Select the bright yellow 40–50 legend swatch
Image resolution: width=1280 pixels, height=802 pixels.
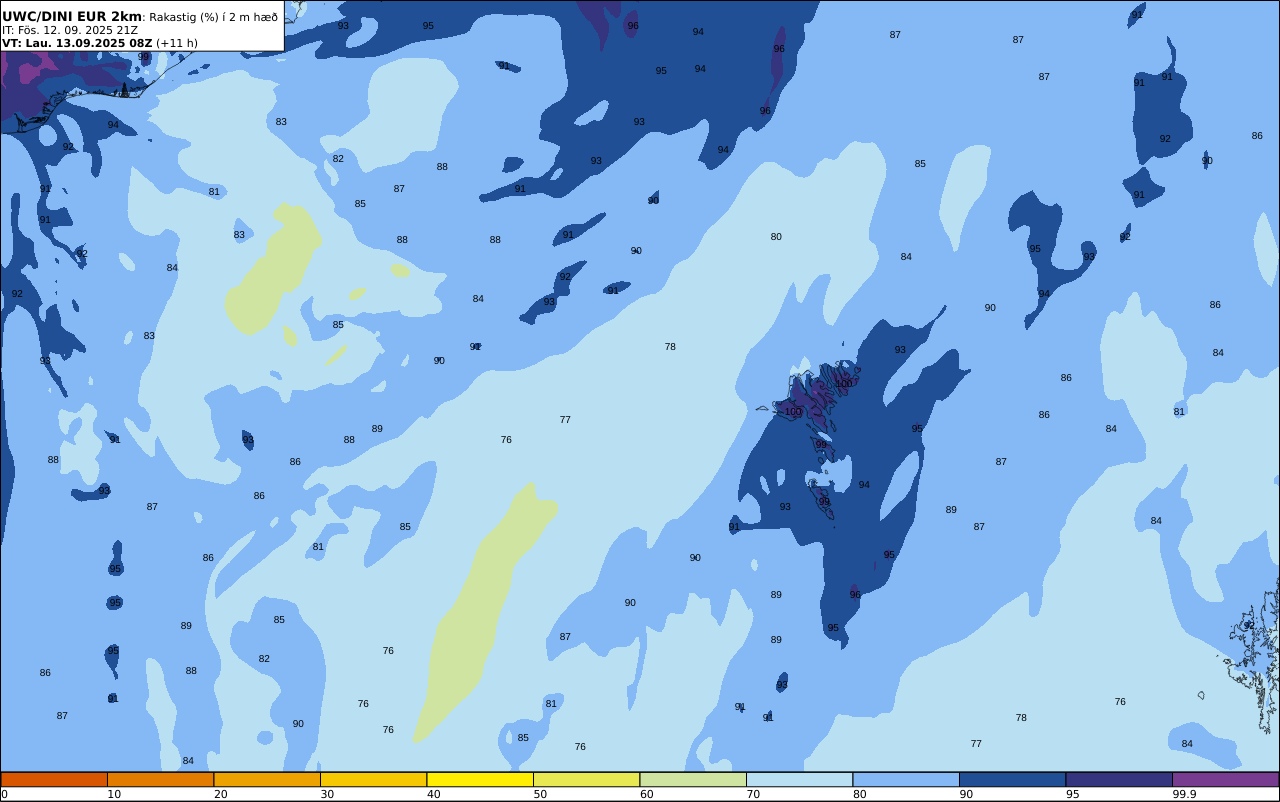click(480, 779)
